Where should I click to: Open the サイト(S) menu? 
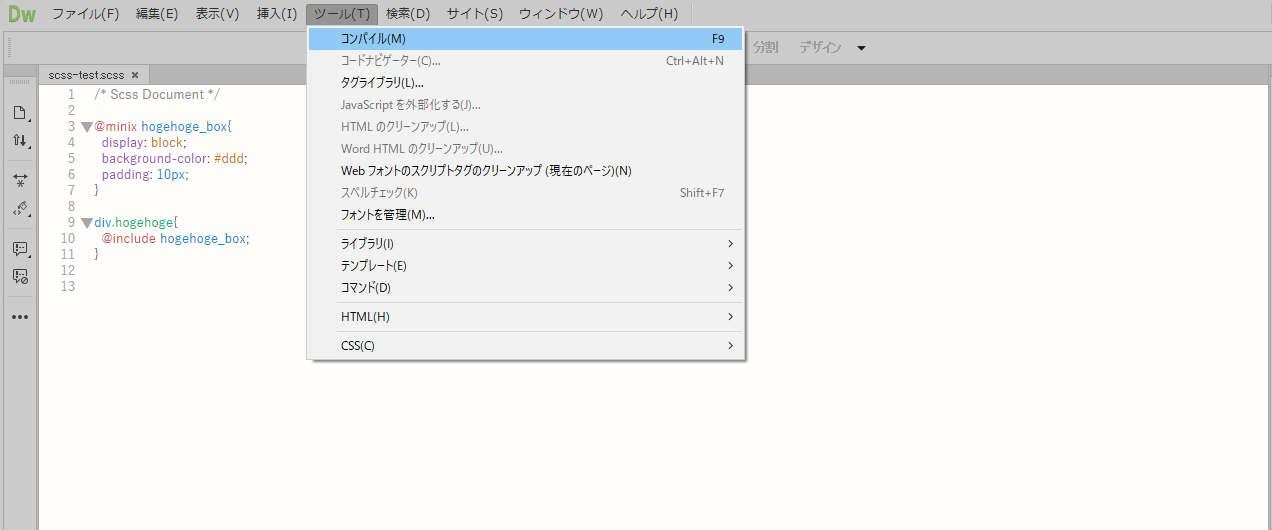[x=475, y=14]
